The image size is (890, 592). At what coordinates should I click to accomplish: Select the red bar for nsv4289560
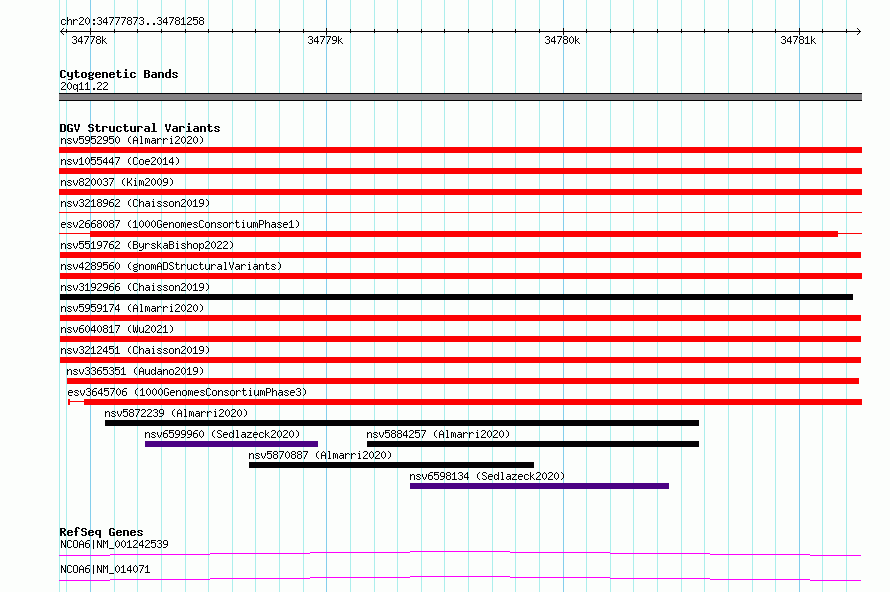click(460, 276)
